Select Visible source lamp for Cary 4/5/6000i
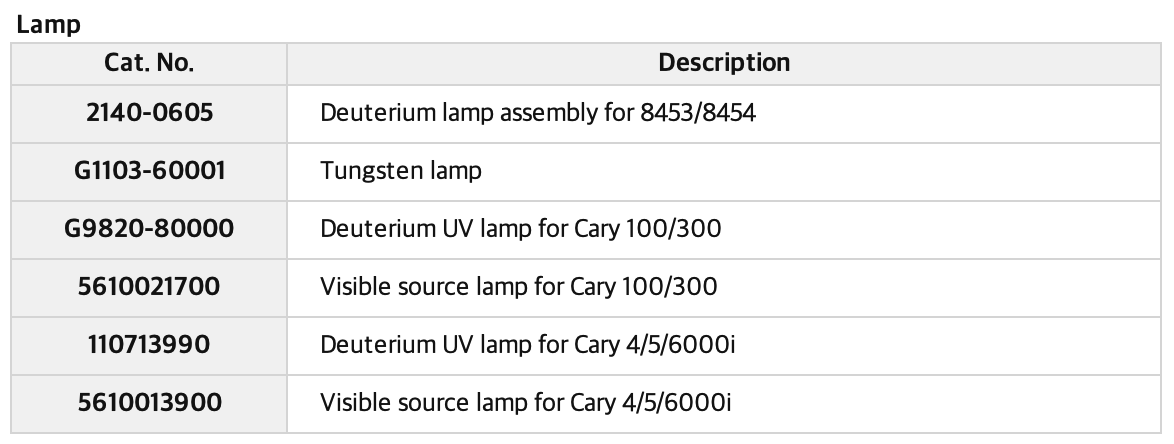This screenshot has height=444, width=1174. point(526,403)
